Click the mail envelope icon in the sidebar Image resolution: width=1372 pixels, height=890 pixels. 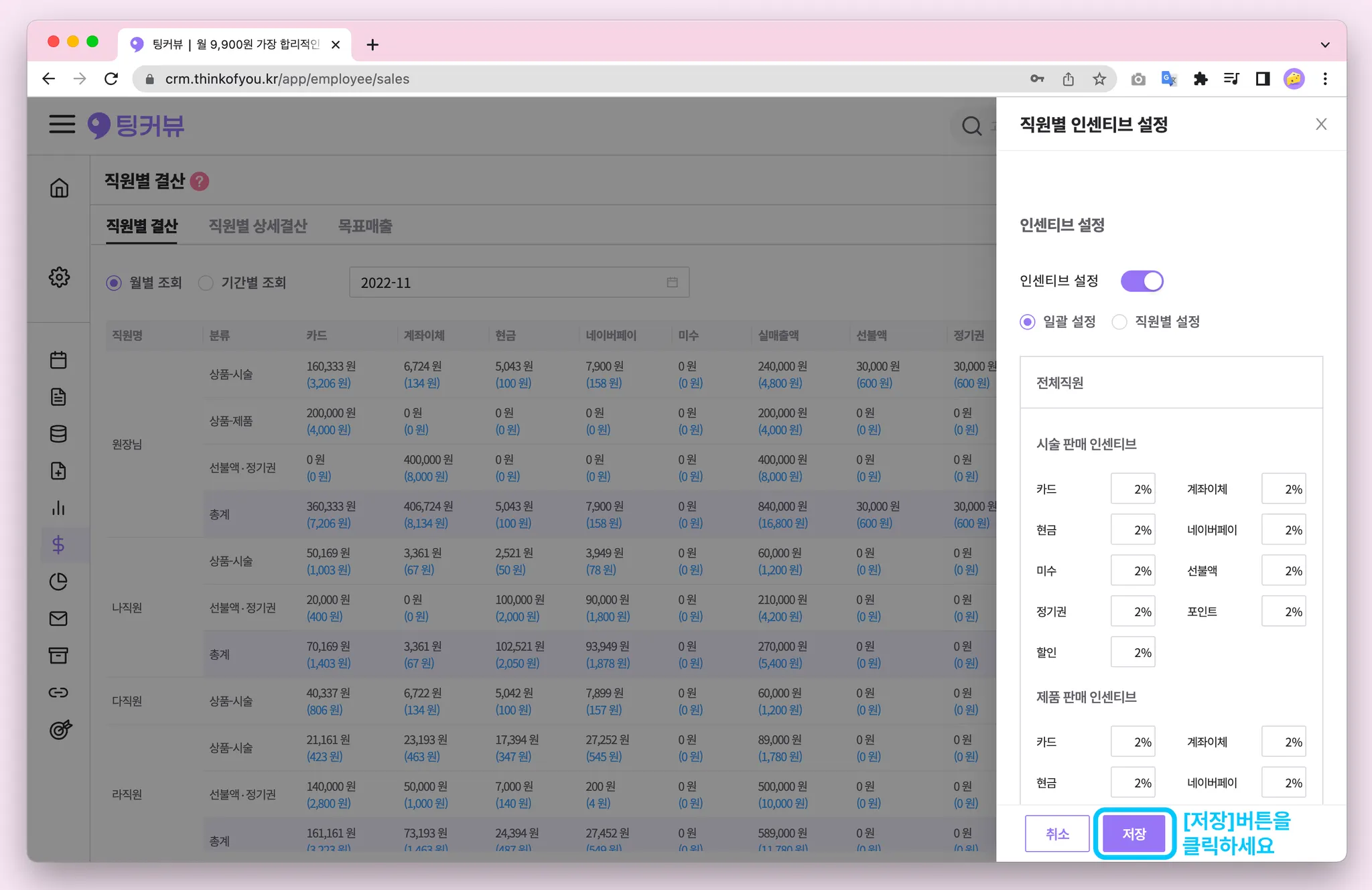58,618
